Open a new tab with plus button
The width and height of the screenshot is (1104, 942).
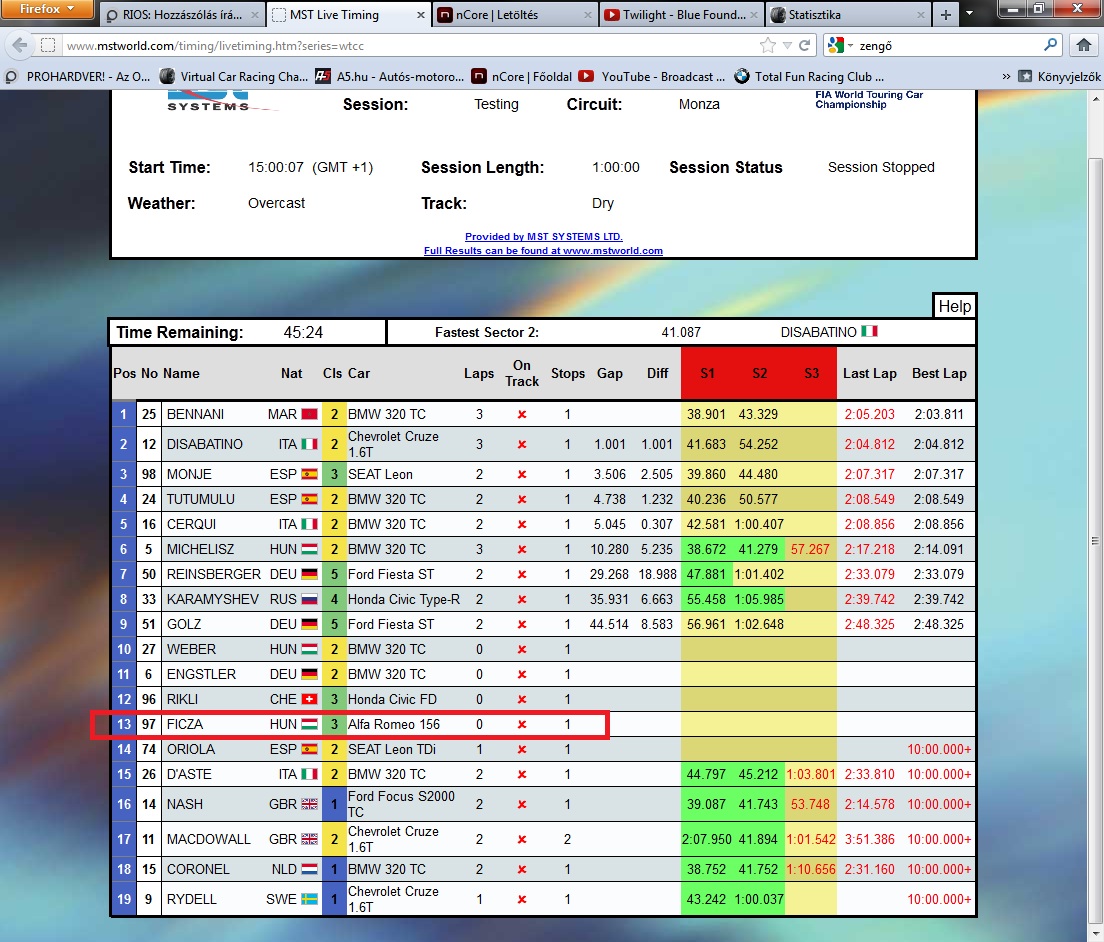946,15
